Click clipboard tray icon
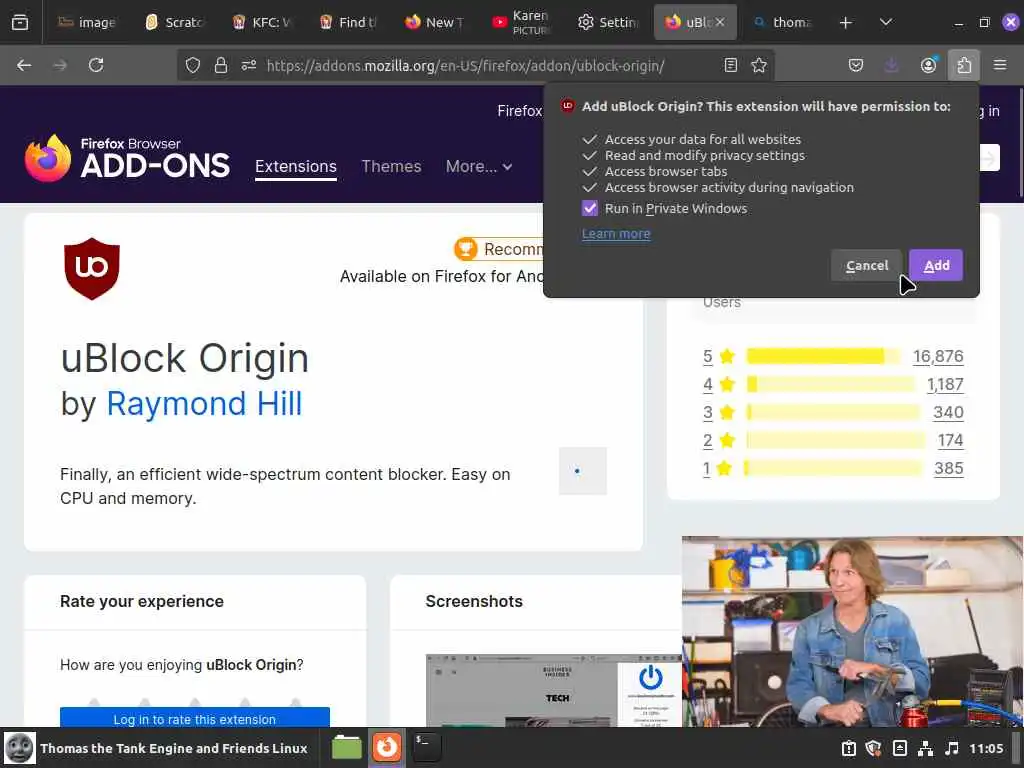Screen dimensions: 1024x768 [848, 748]
